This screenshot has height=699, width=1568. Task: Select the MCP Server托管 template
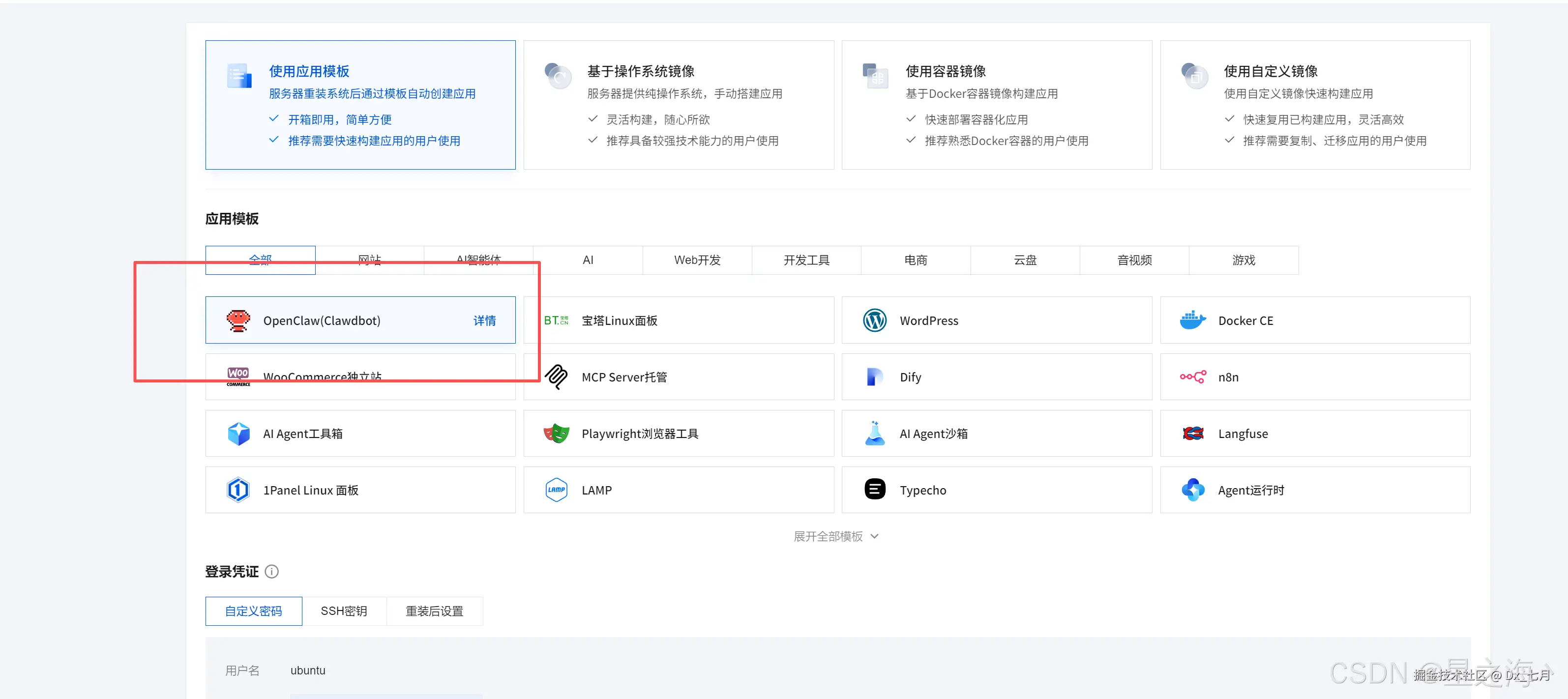click(679, 377)
